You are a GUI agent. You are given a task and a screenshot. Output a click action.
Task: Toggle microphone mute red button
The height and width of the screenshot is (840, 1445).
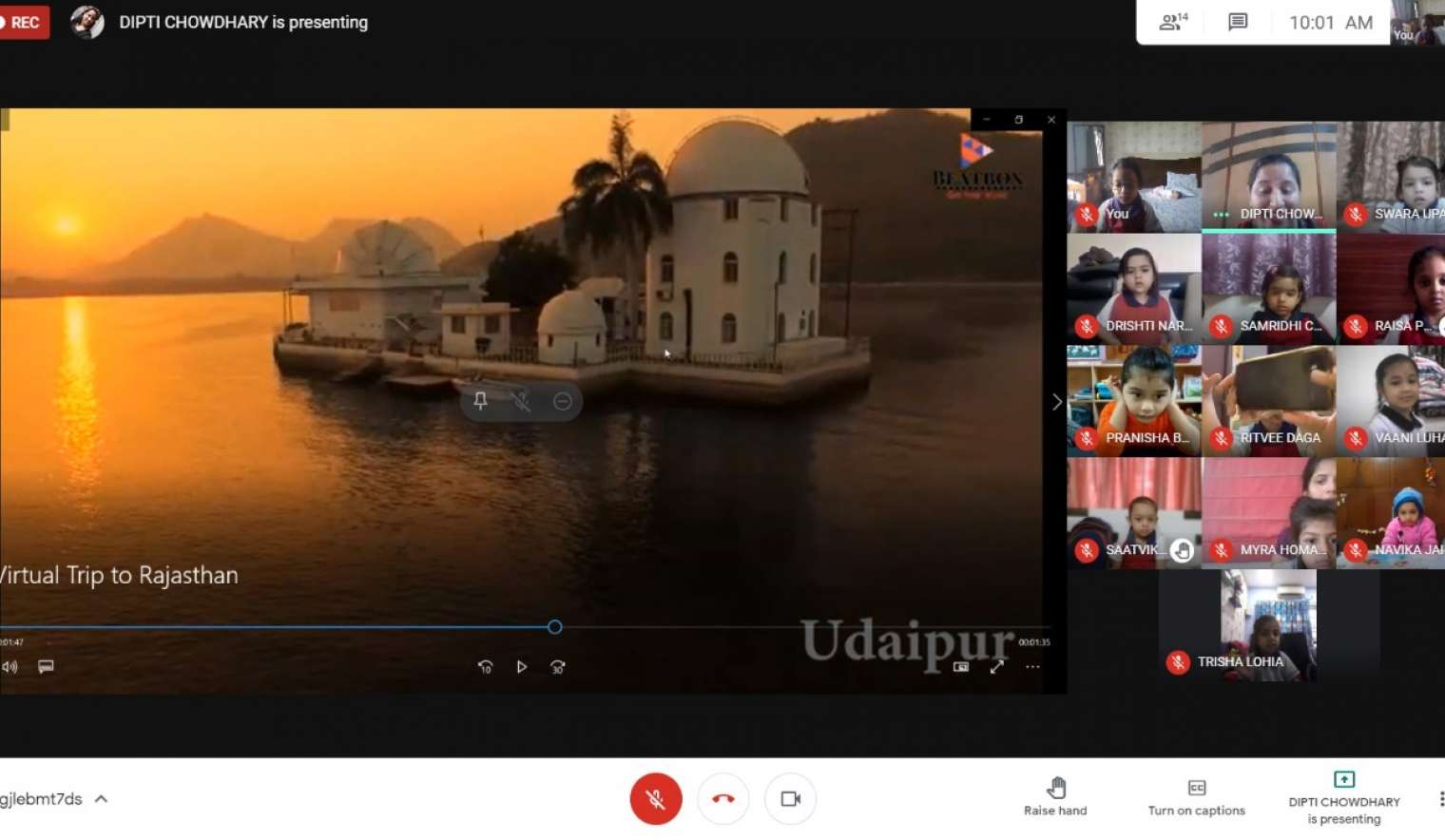655,799
